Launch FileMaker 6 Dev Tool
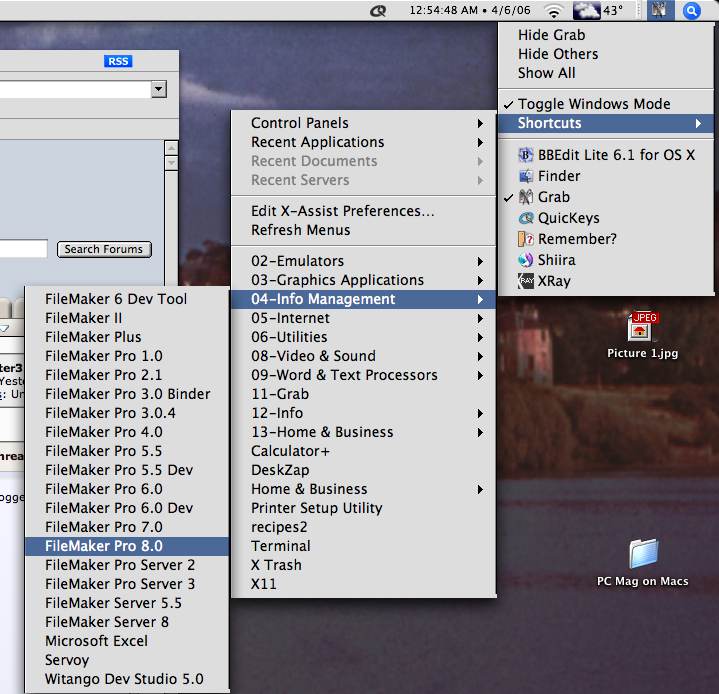Viewport: 719px width, 694px height. coord(127,299)
